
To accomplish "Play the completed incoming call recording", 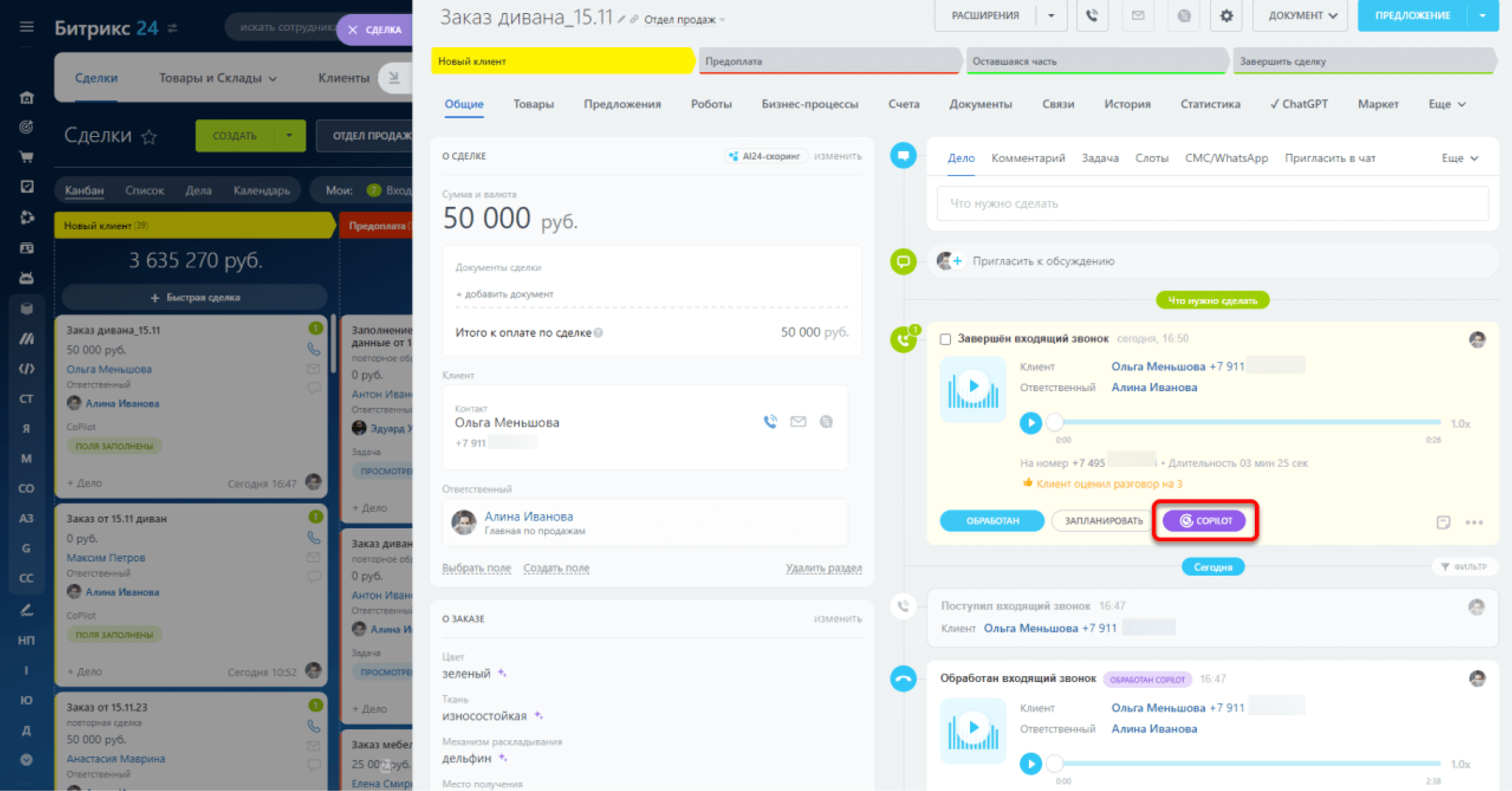I will coord(1030,423).
